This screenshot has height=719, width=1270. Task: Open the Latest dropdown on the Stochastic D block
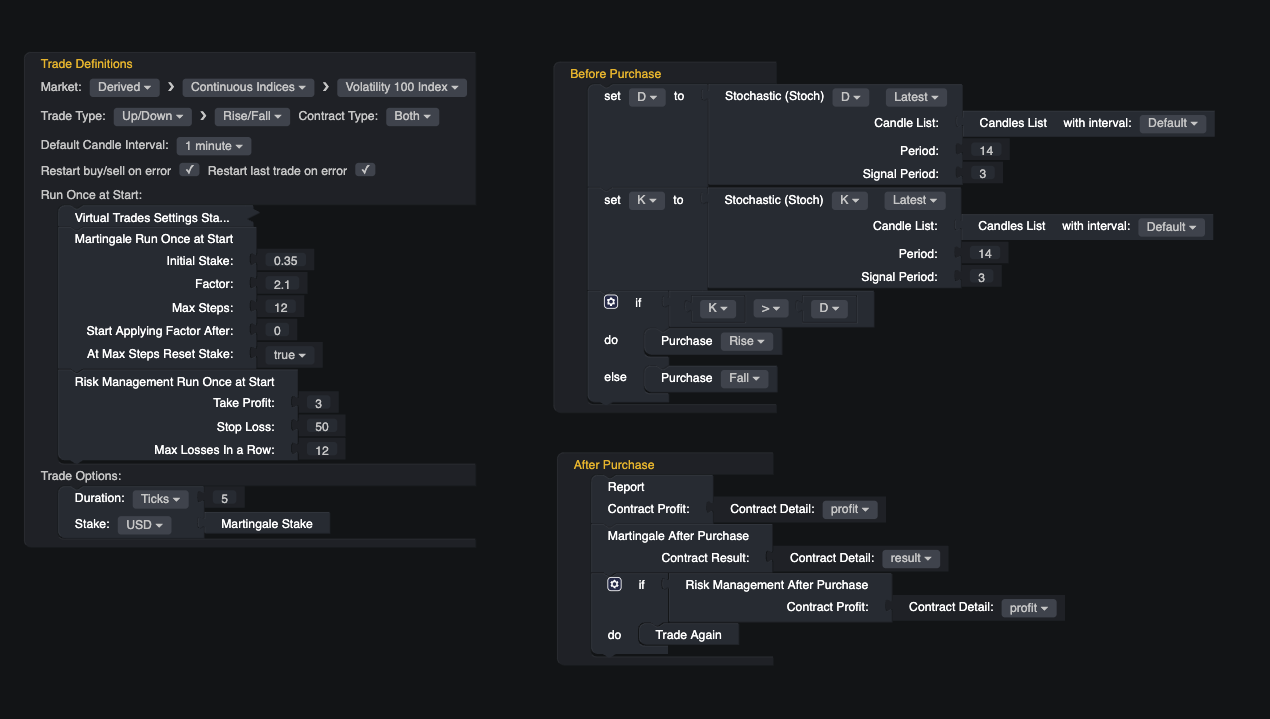pos(915,96)
